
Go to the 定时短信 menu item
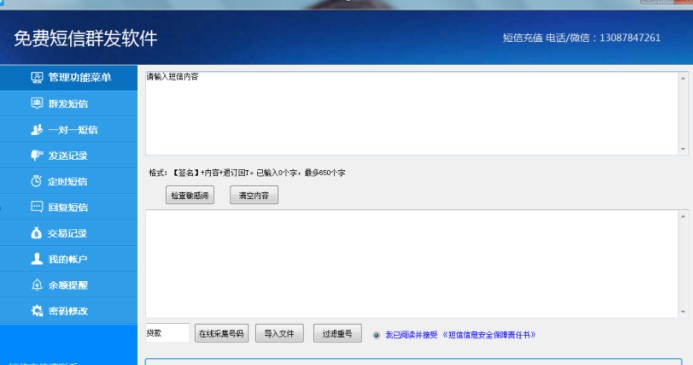point(69,181)
